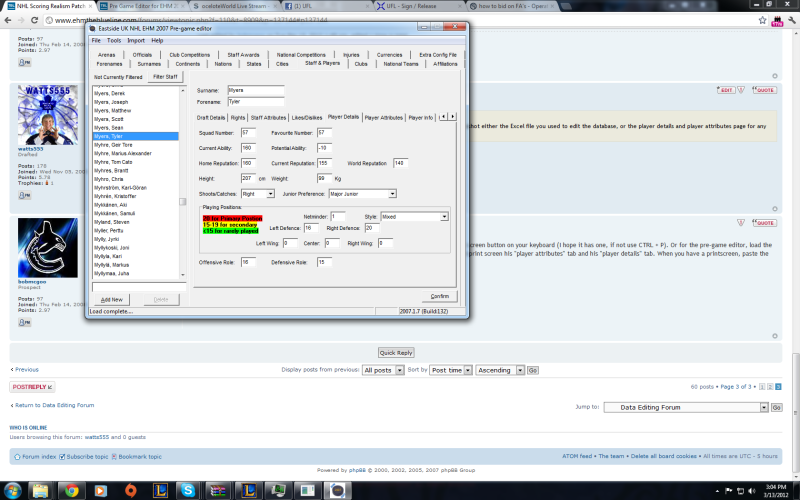Click the QUOTE button on watts555's post
The width and height of the screenshot is (800, 500).
click(x=764, y=90)
